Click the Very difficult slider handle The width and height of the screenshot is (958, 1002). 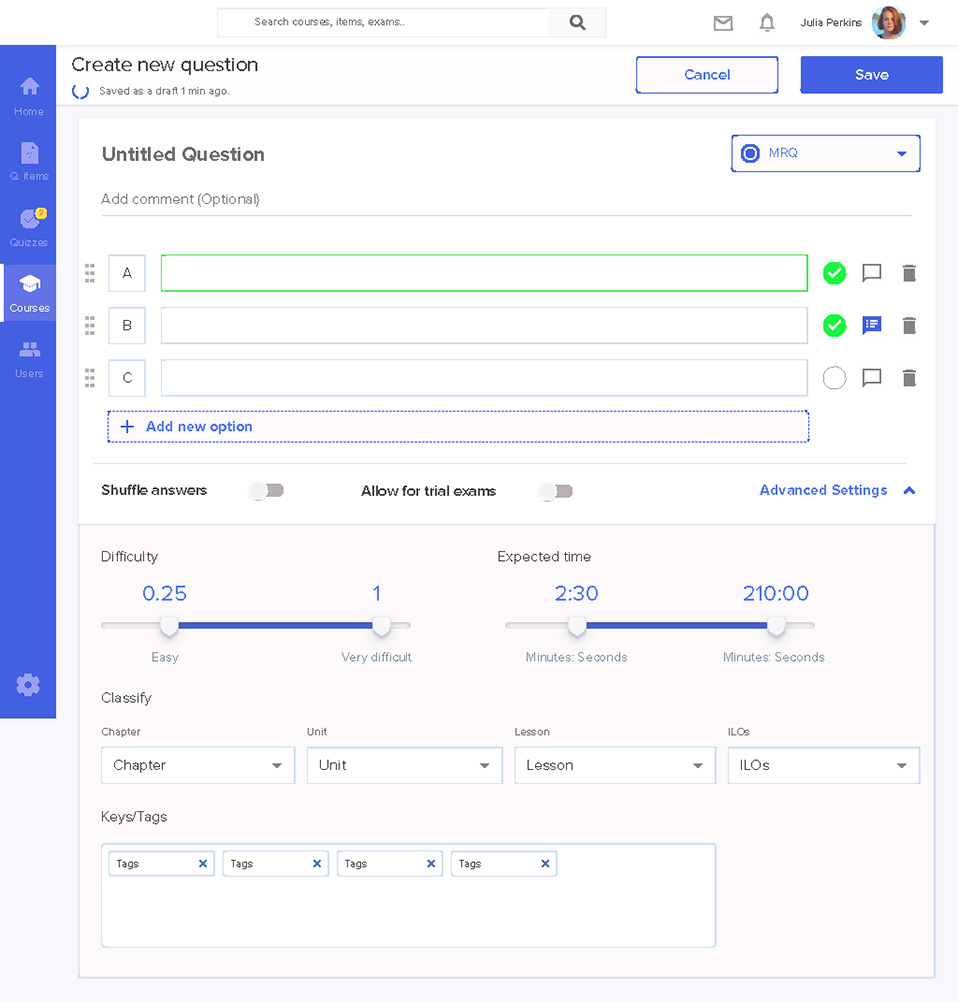[x=382, y=626]
